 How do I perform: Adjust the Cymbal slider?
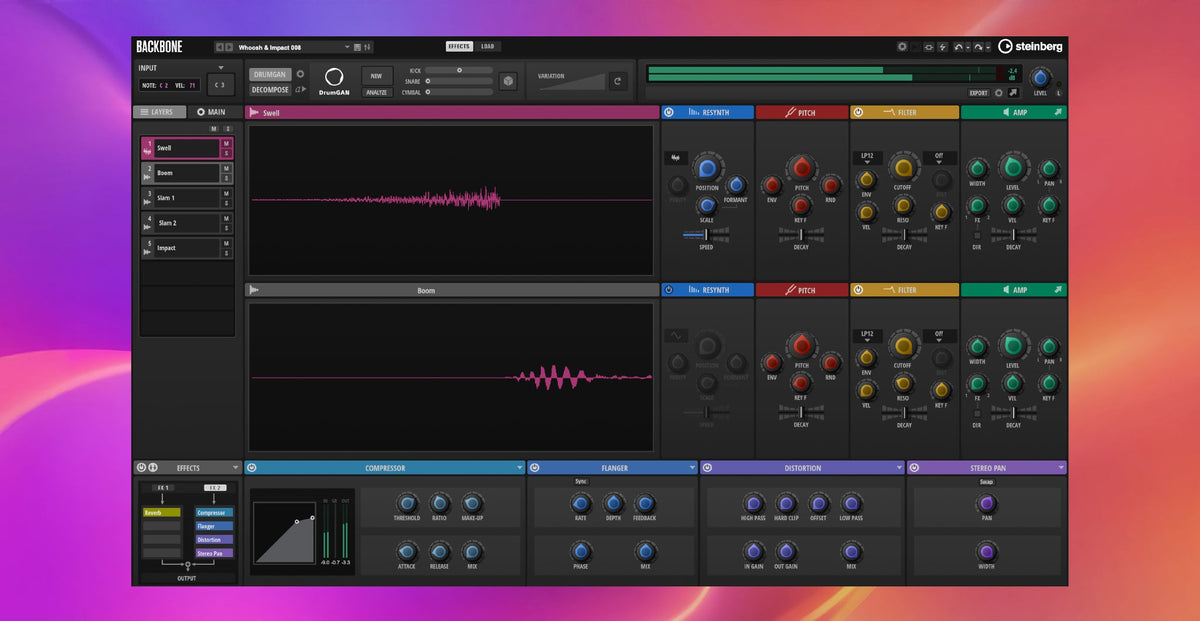(459, 92)
